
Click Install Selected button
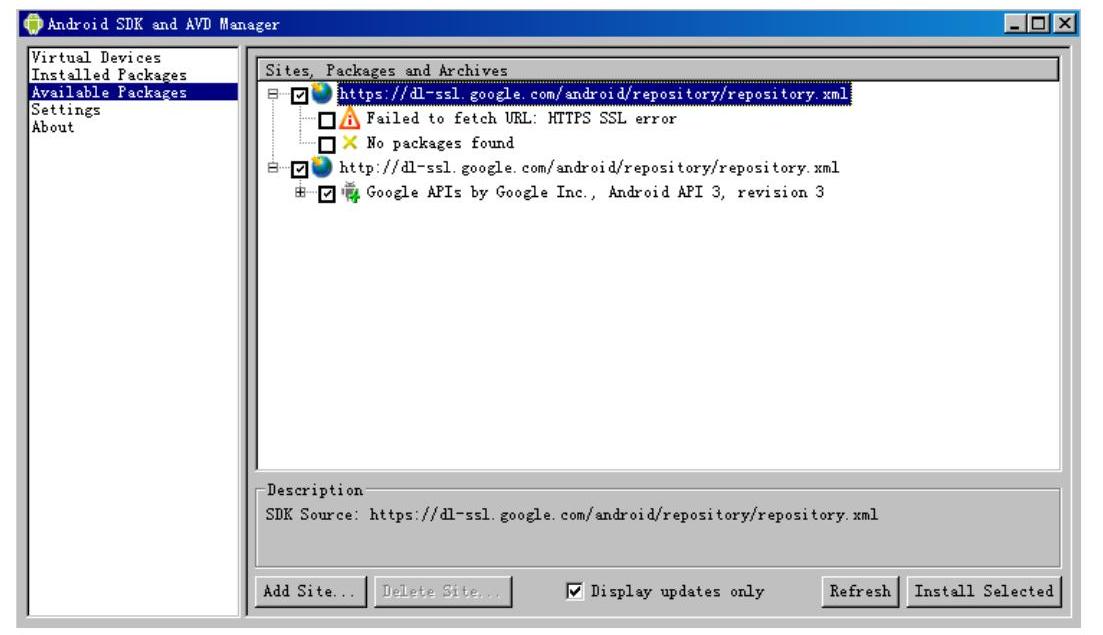[x=983, y=591]
